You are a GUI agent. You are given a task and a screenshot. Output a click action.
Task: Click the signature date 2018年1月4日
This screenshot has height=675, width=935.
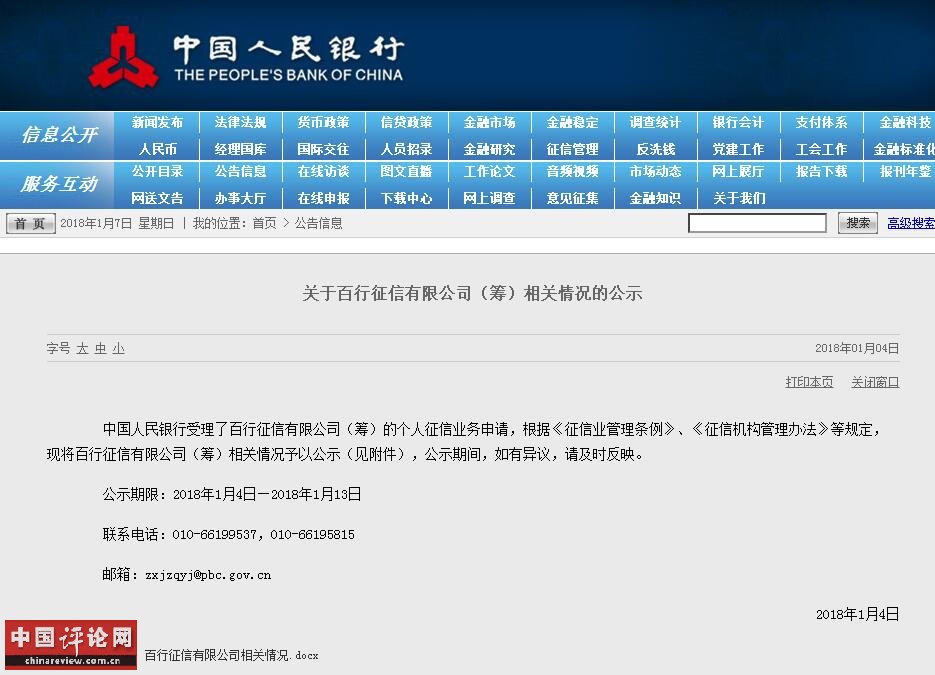(x=857, y=614)
